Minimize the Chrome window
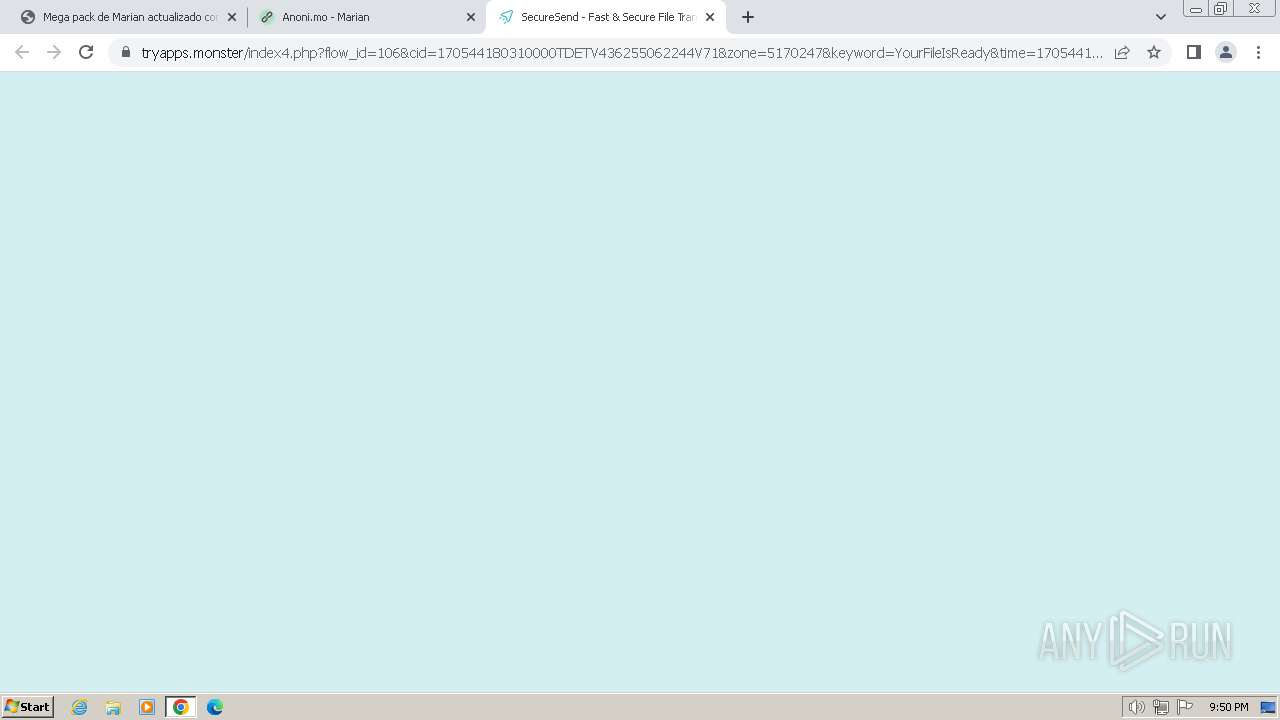 pyautogui.click(x=1195, y=8)
